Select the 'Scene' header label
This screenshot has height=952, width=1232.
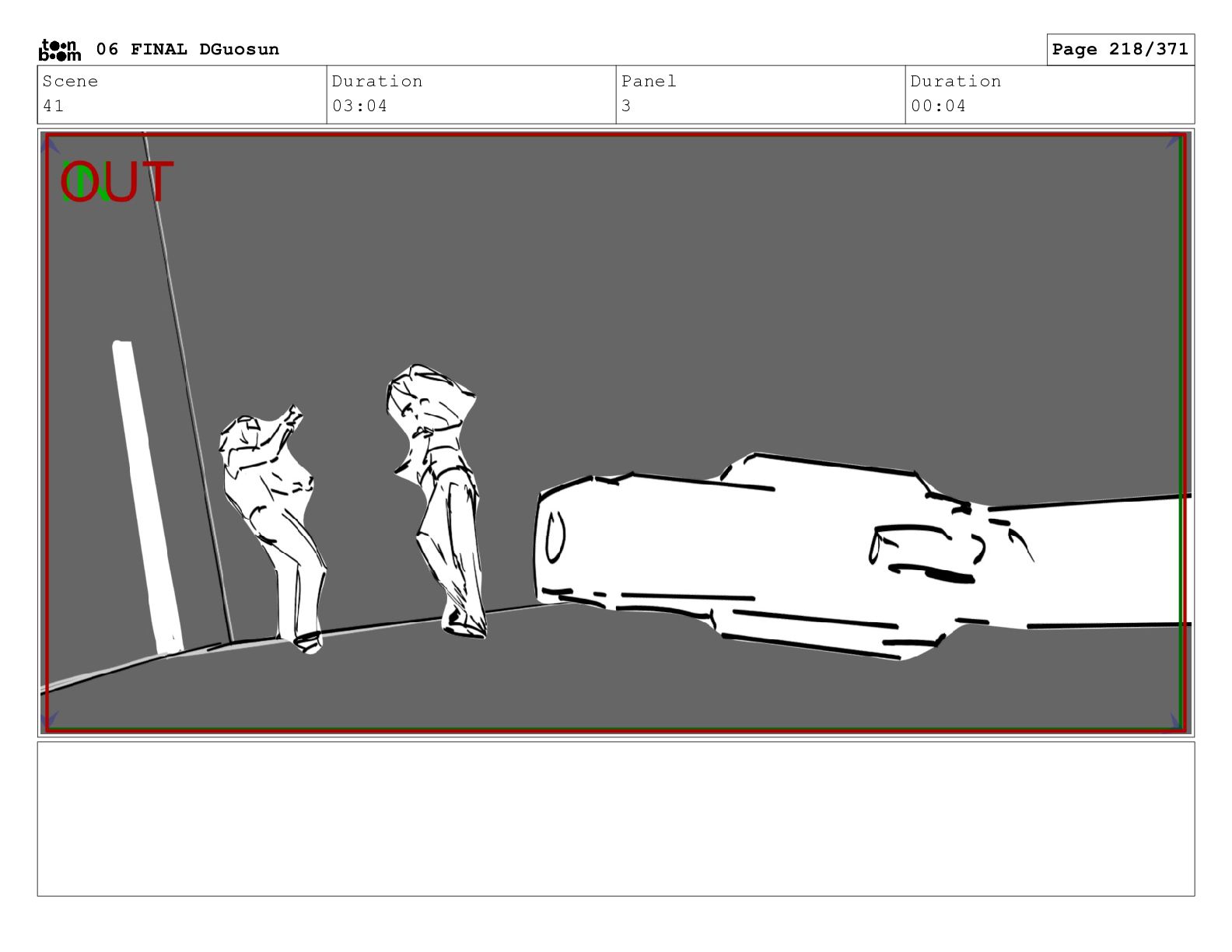71,82
